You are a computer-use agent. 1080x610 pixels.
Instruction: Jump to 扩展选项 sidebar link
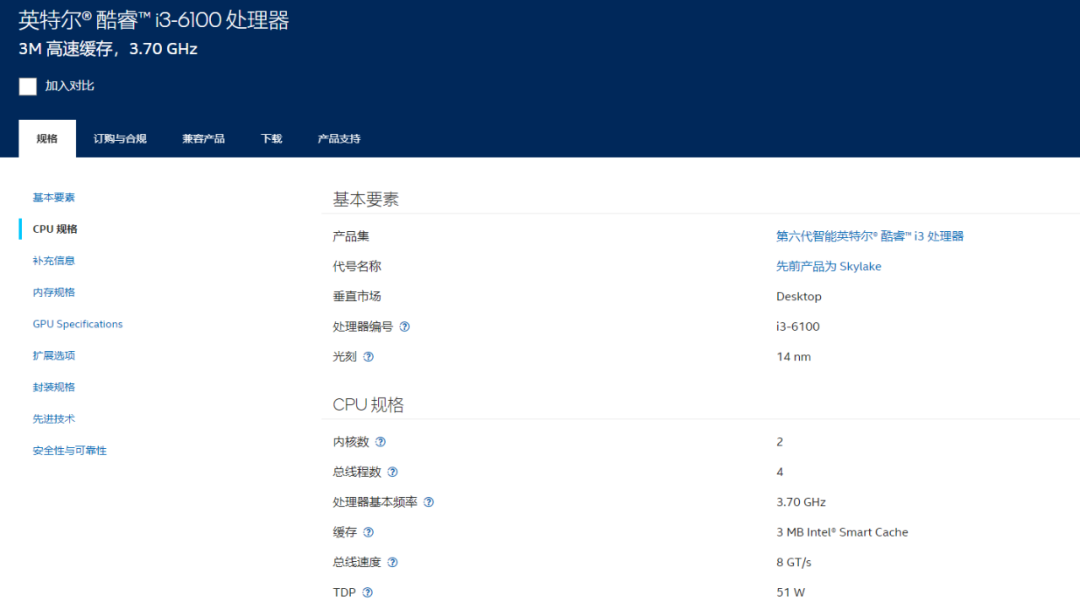[54, 356]
